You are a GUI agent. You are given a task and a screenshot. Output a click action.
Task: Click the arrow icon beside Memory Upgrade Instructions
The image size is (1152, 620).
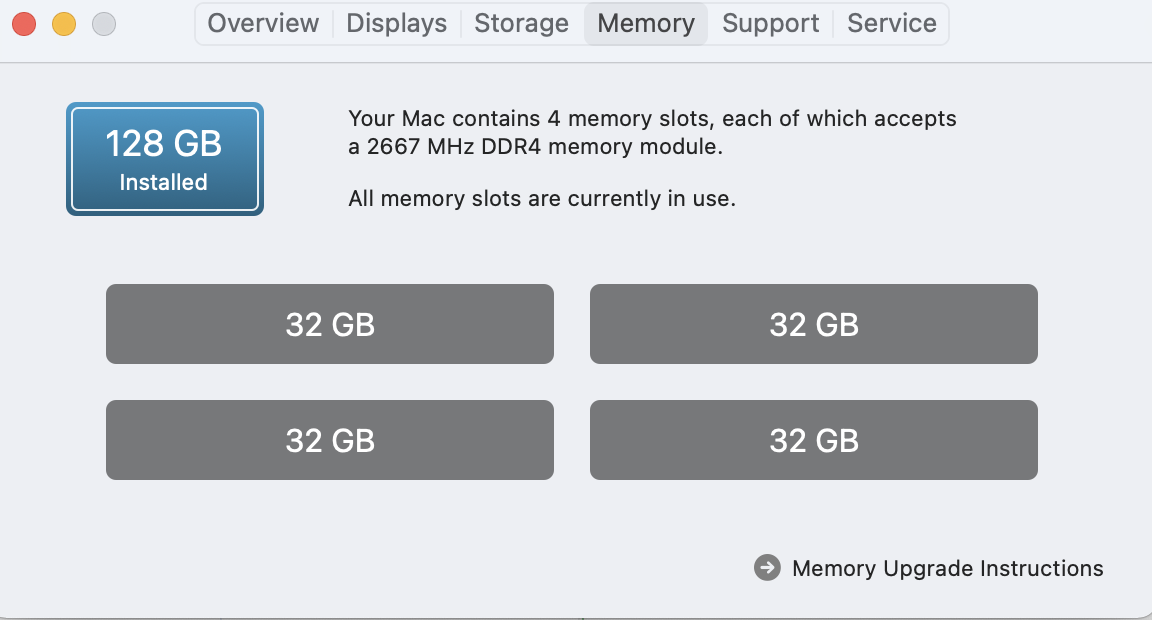767,568
